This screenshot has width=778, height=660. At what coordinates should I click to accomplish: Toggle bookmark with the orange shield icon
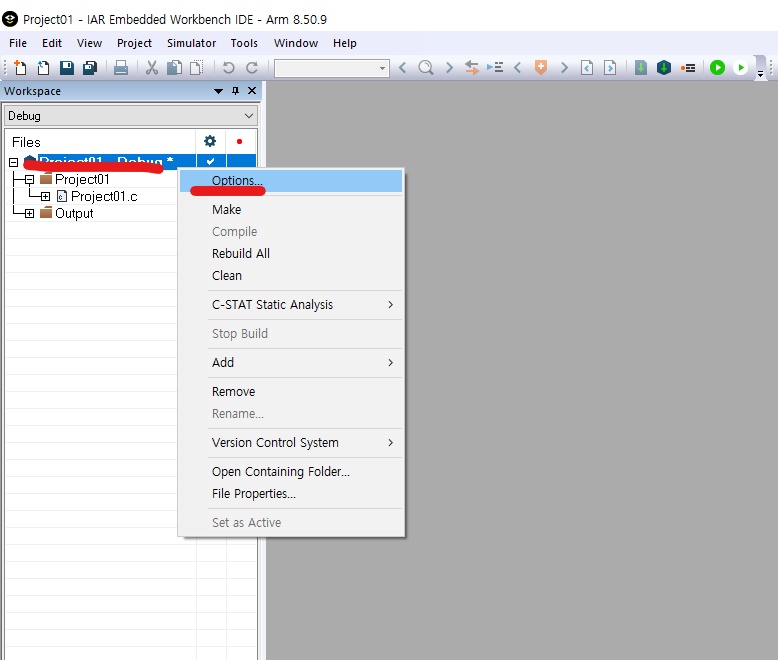pyautogui.click(x=541, y=67)
